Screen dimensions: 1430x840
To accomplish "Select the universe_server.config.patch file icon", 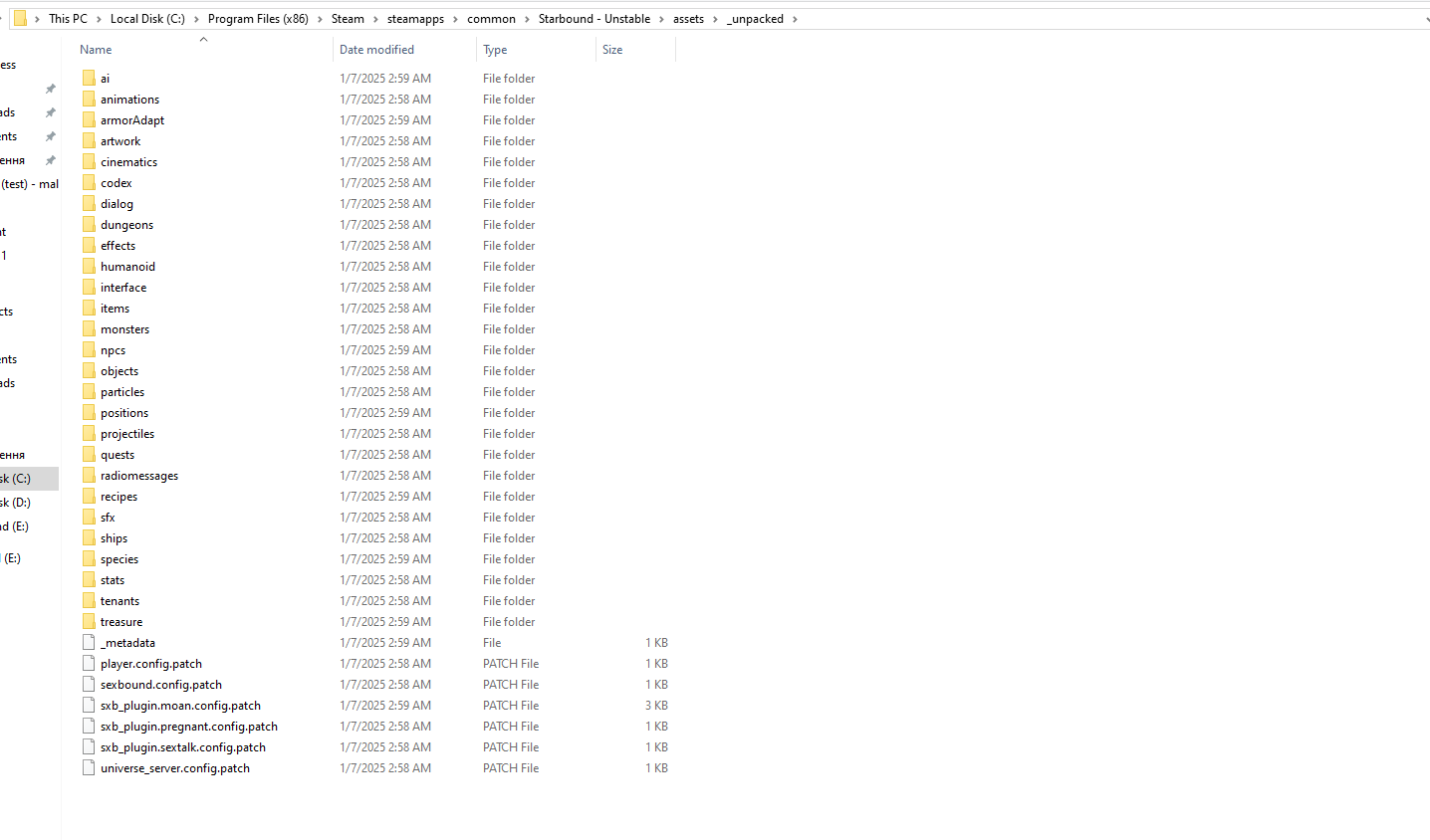I will [89, 768].
